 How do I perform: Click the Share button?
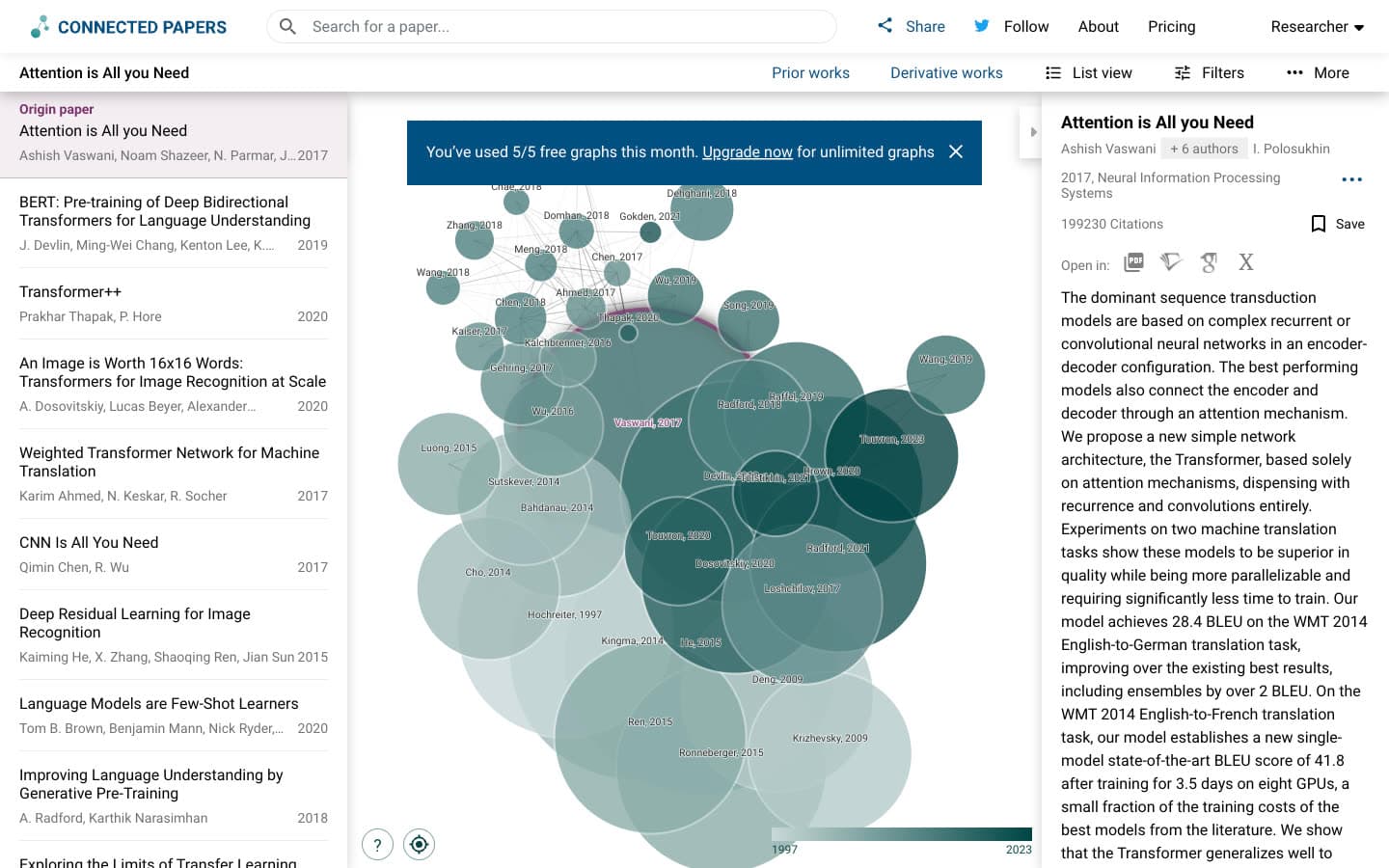911,27
